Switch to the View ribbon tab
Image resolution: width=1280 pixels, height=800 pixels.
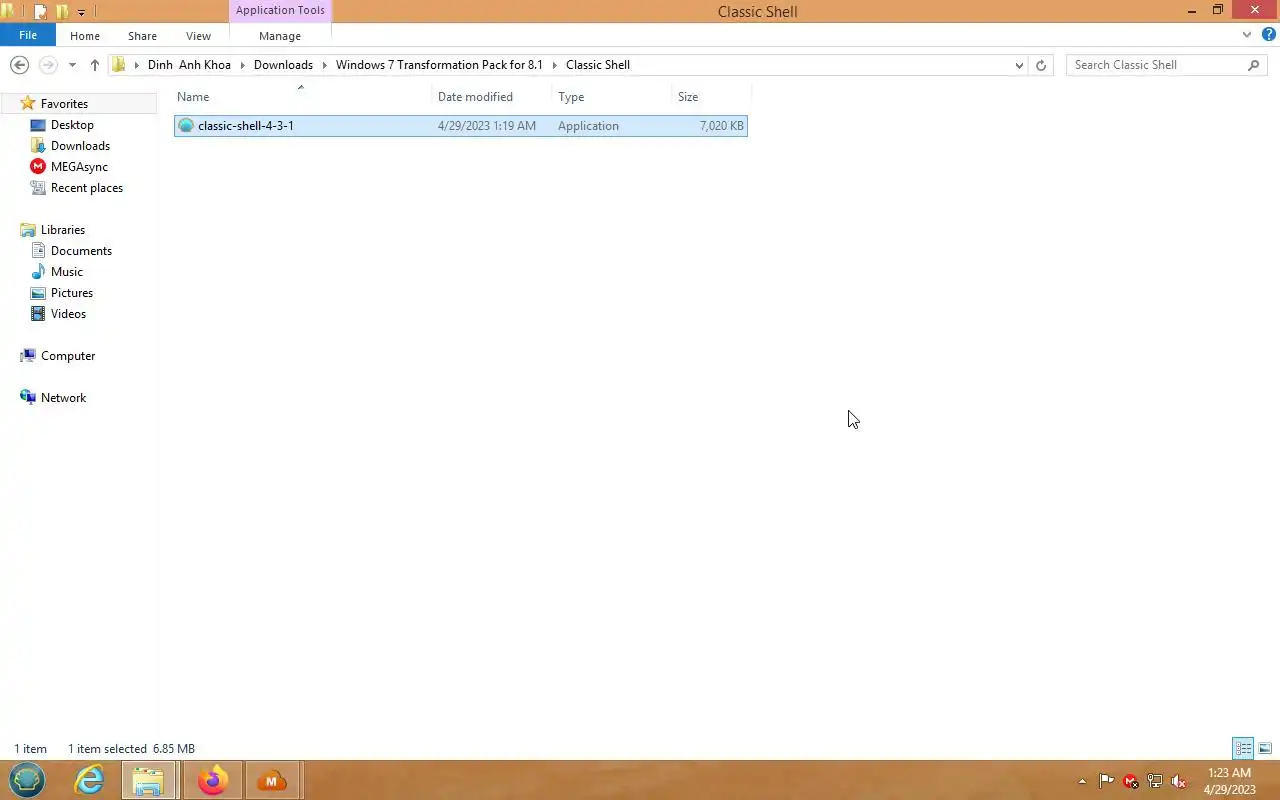(198, 35)
